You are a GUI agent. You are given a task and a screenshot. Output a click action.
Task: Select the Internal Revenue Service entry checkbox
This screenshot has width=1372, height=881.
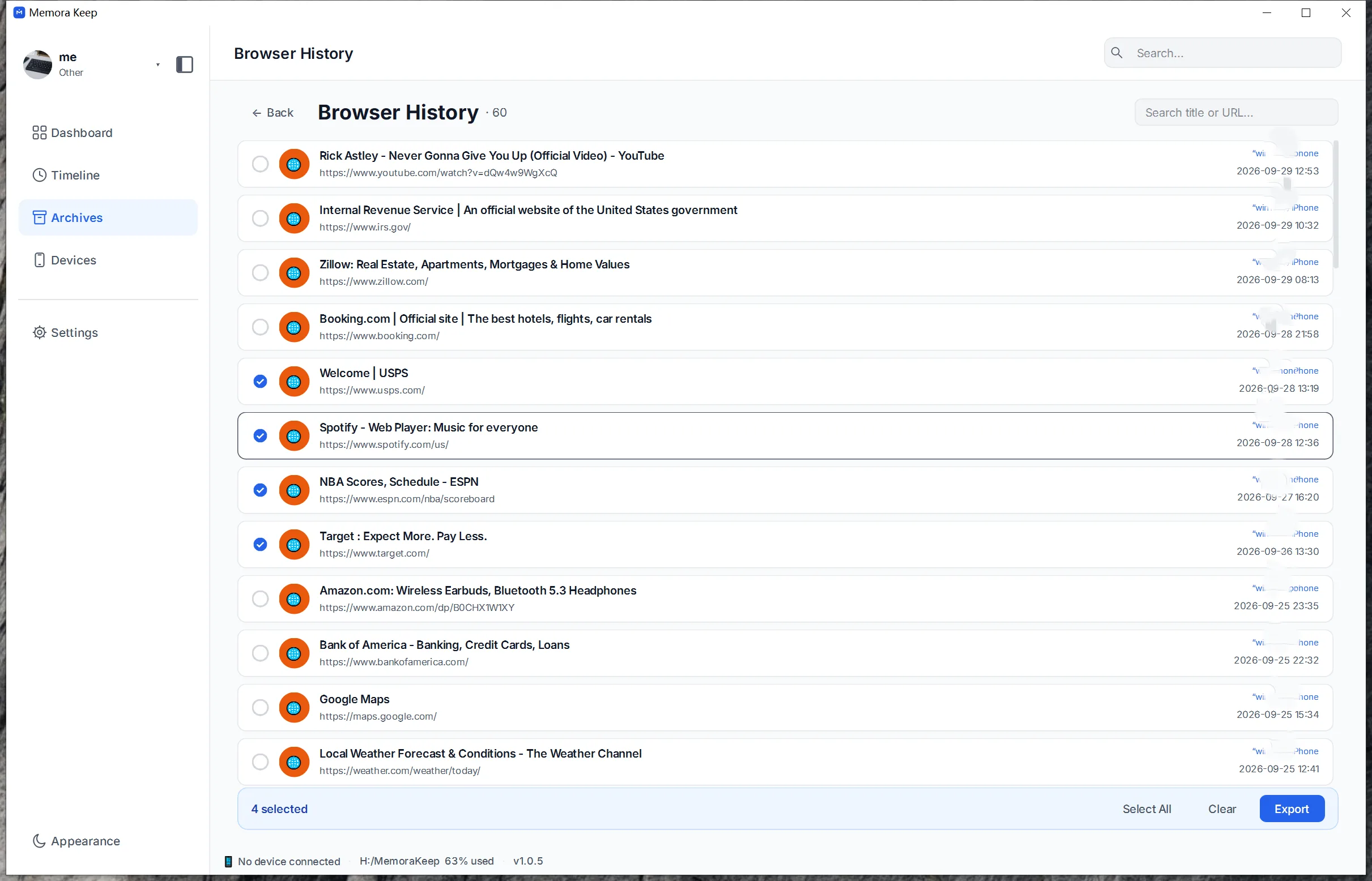tap(261, 219)
